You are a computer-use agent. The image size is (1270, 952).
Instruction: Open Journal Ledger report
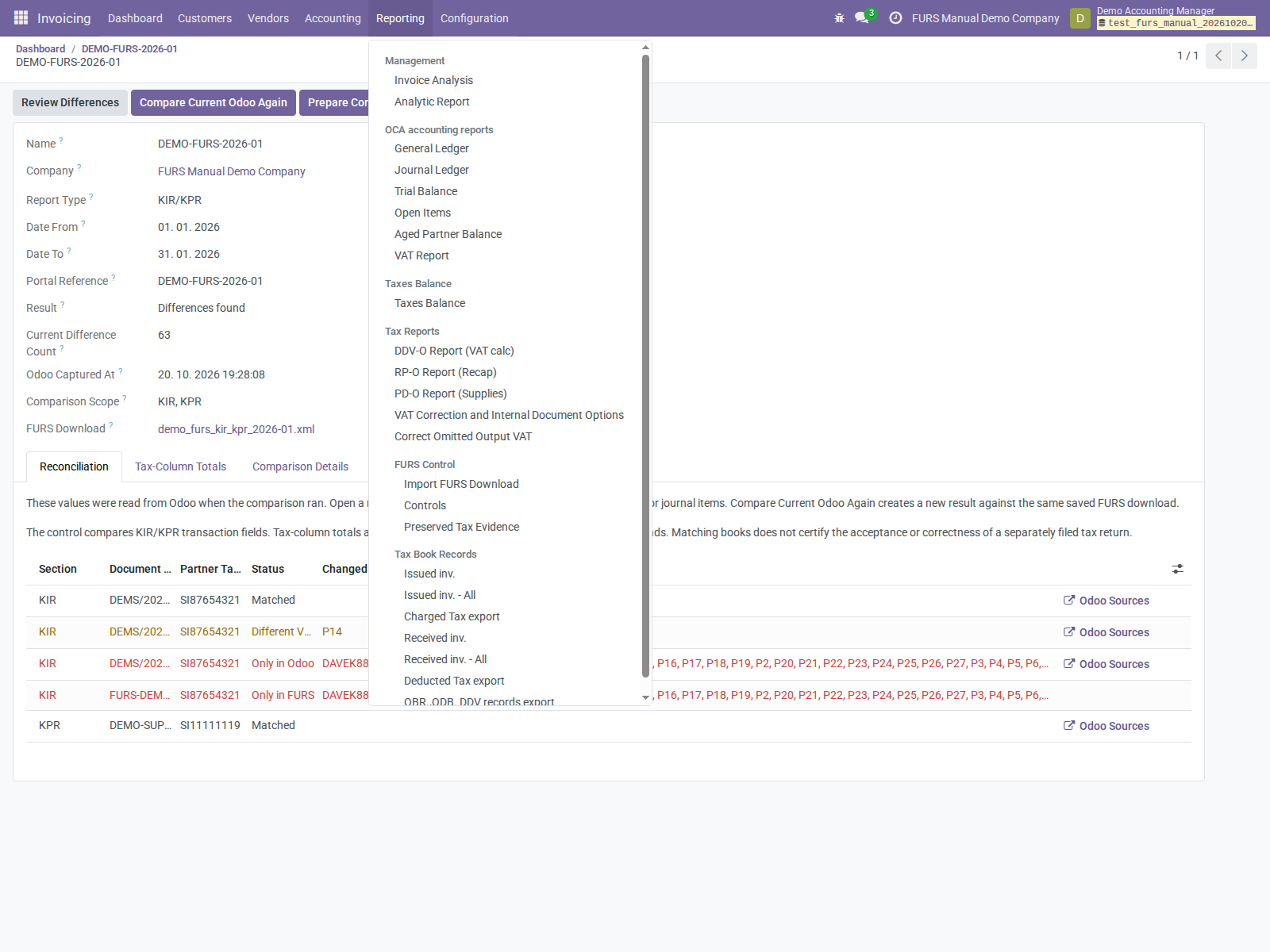tap(432, 170)
